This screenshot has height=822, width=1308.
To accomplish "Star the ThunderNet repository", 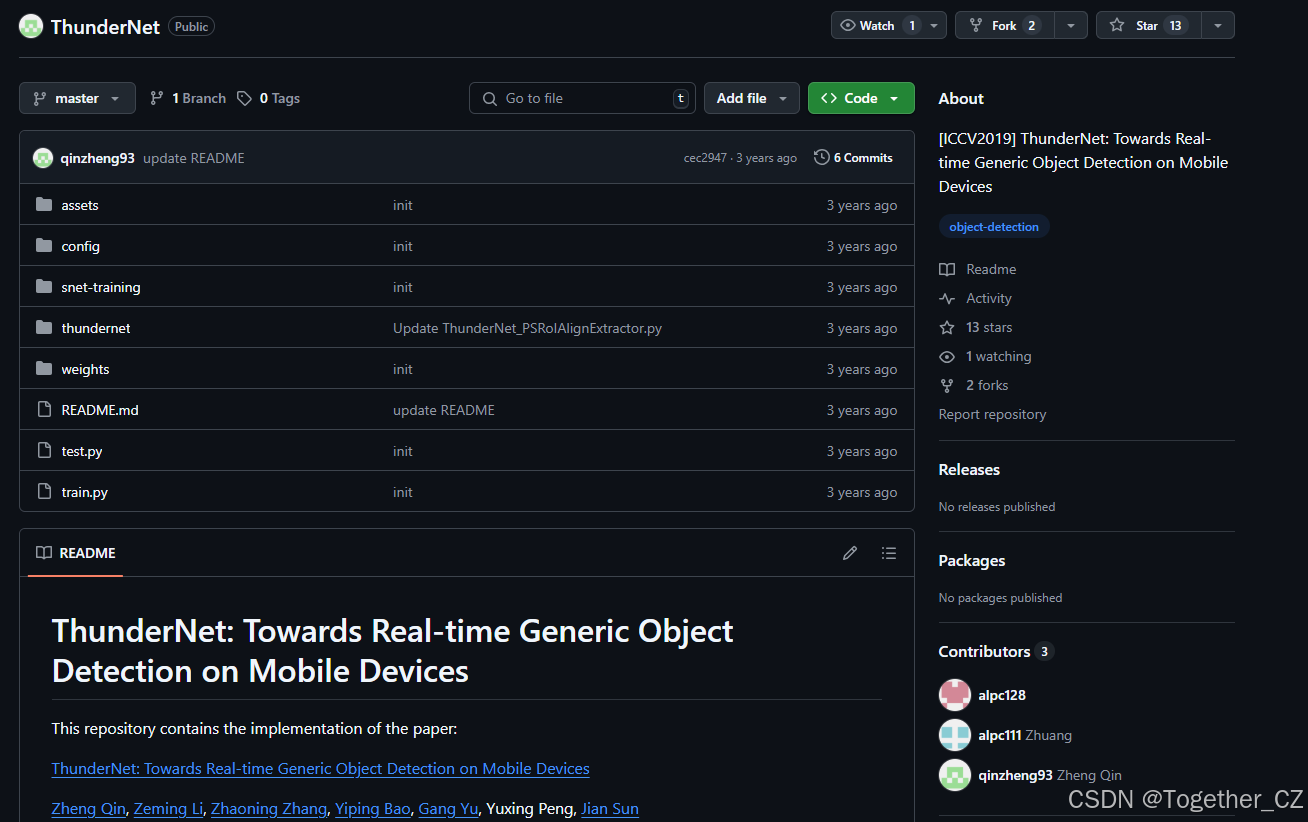I will [x=1148, y=25].
